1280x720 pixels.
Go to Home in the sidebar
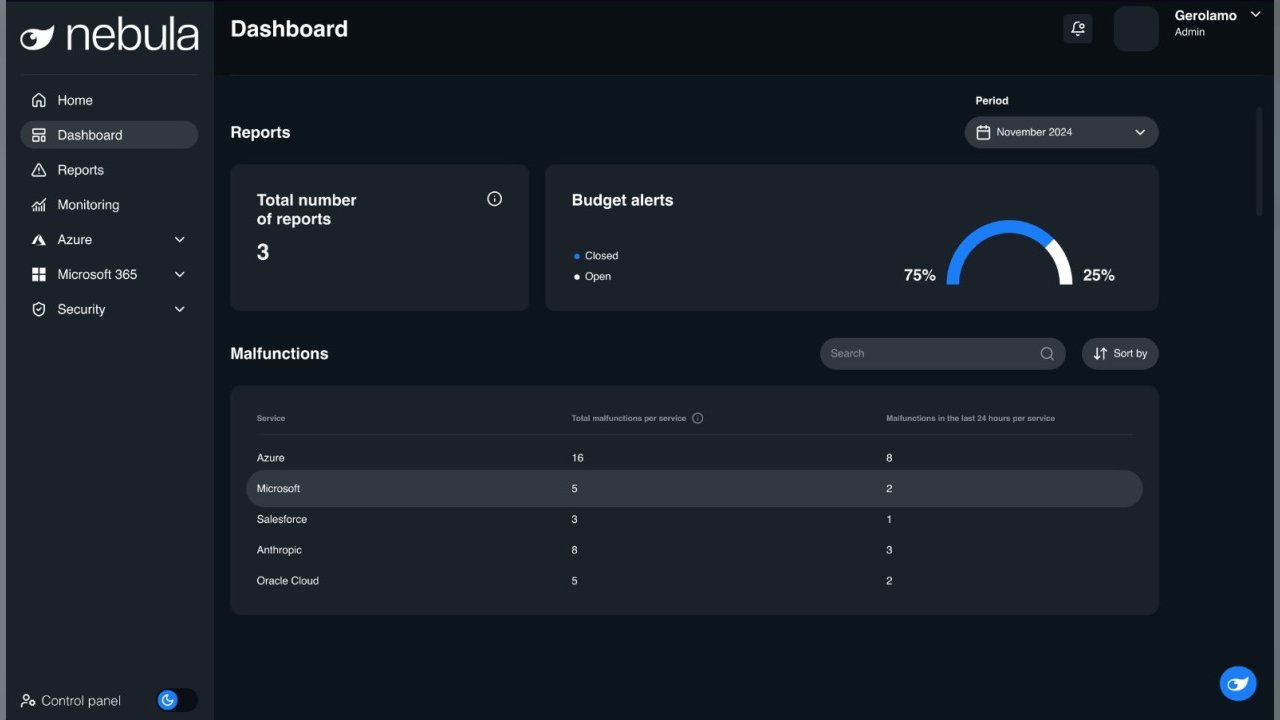pyautogui.click(x=75, y=100)
